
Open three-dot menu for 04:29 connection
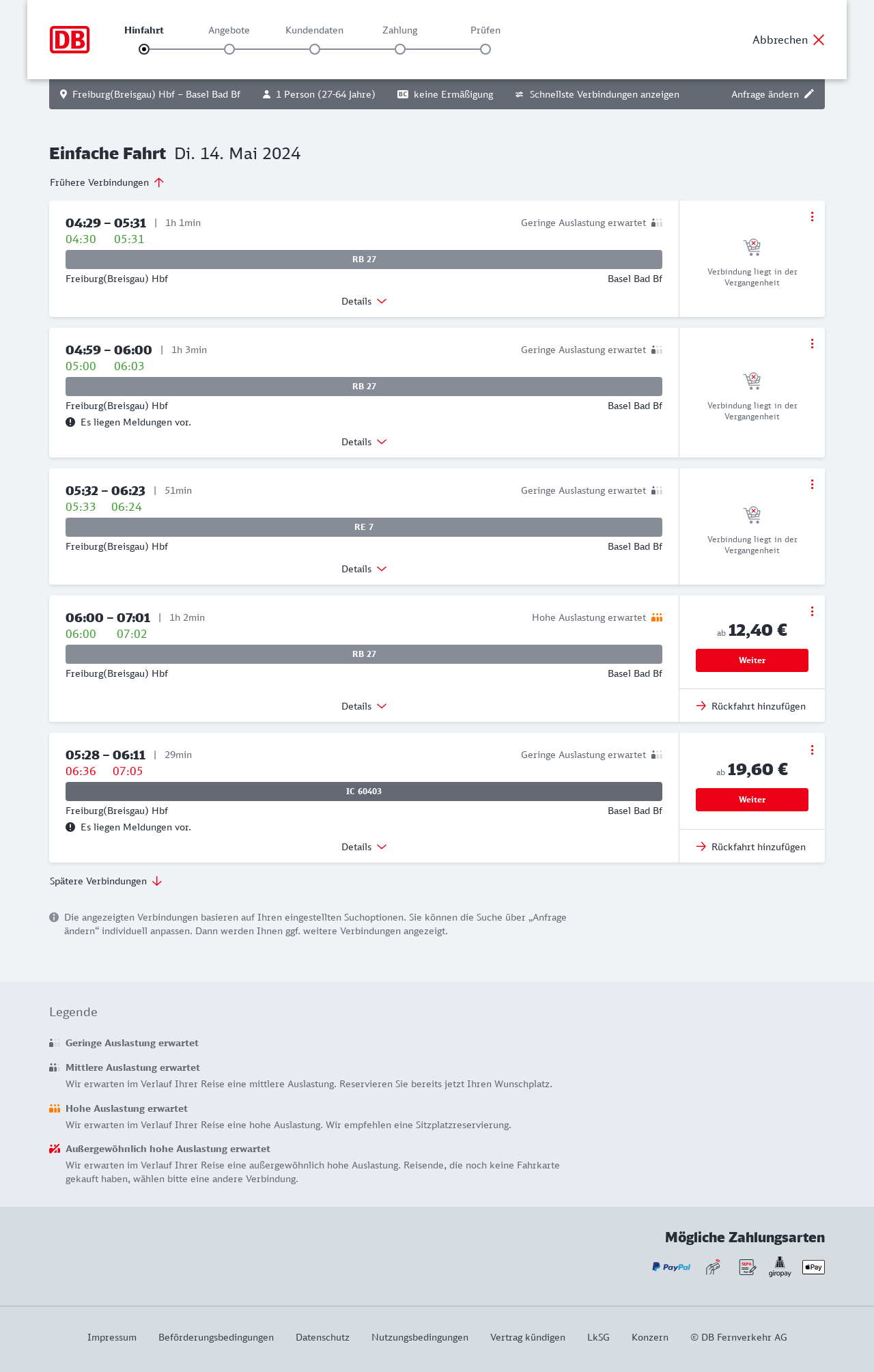click(x=812, y=216)
